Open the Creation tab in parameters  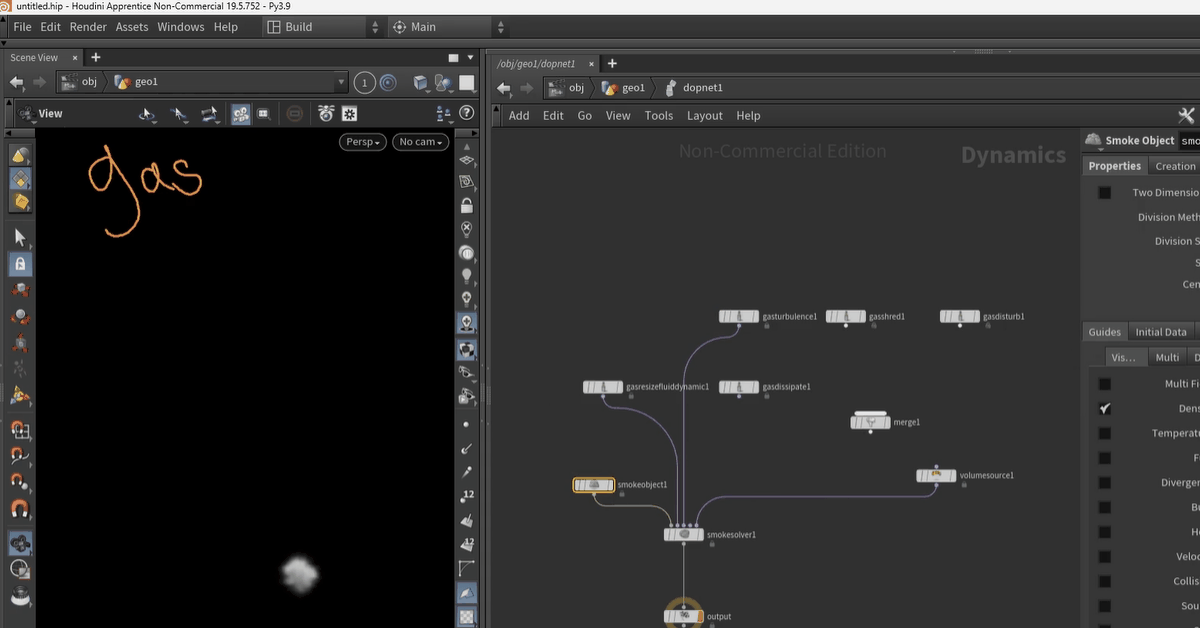[1174, 166]
